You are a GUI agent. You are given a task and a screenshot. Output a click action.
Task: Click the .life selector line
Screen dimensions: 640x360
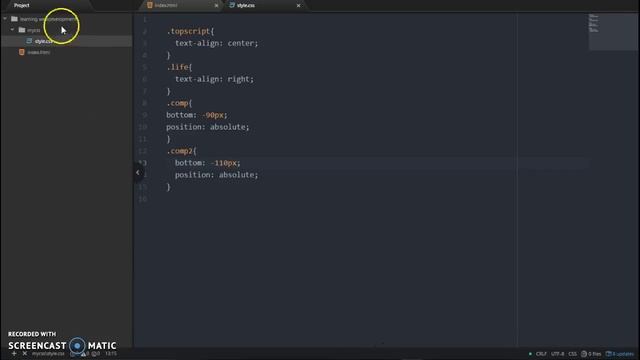pos(179,67)
